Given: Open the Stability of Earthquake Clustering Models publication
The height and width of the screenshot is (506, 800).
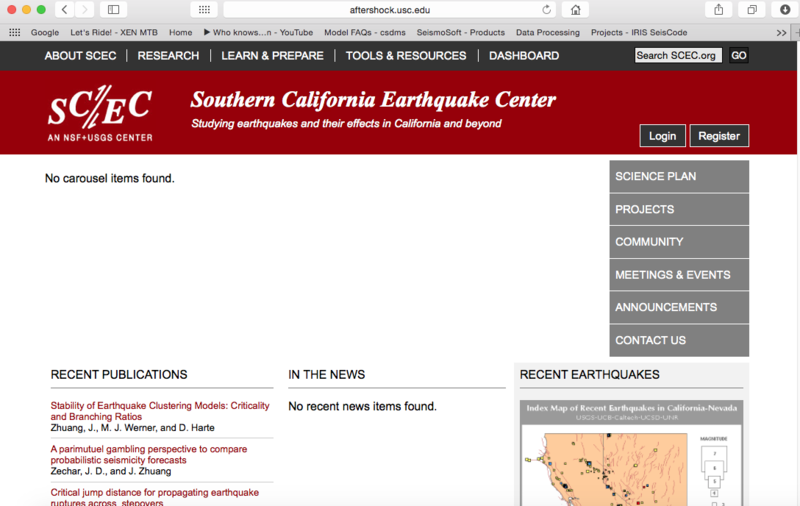Looking at the screenshot, I should 160,411.
